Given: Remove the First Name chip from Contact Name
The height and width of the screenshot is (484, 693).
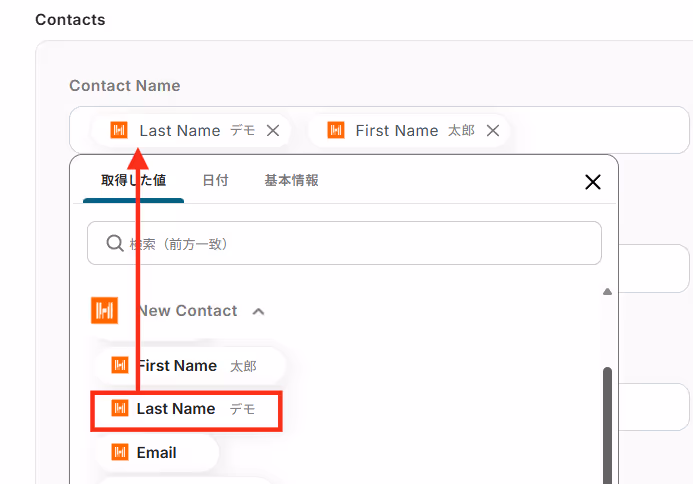Looking at the screenshot, I should click(x=493, y=130).
